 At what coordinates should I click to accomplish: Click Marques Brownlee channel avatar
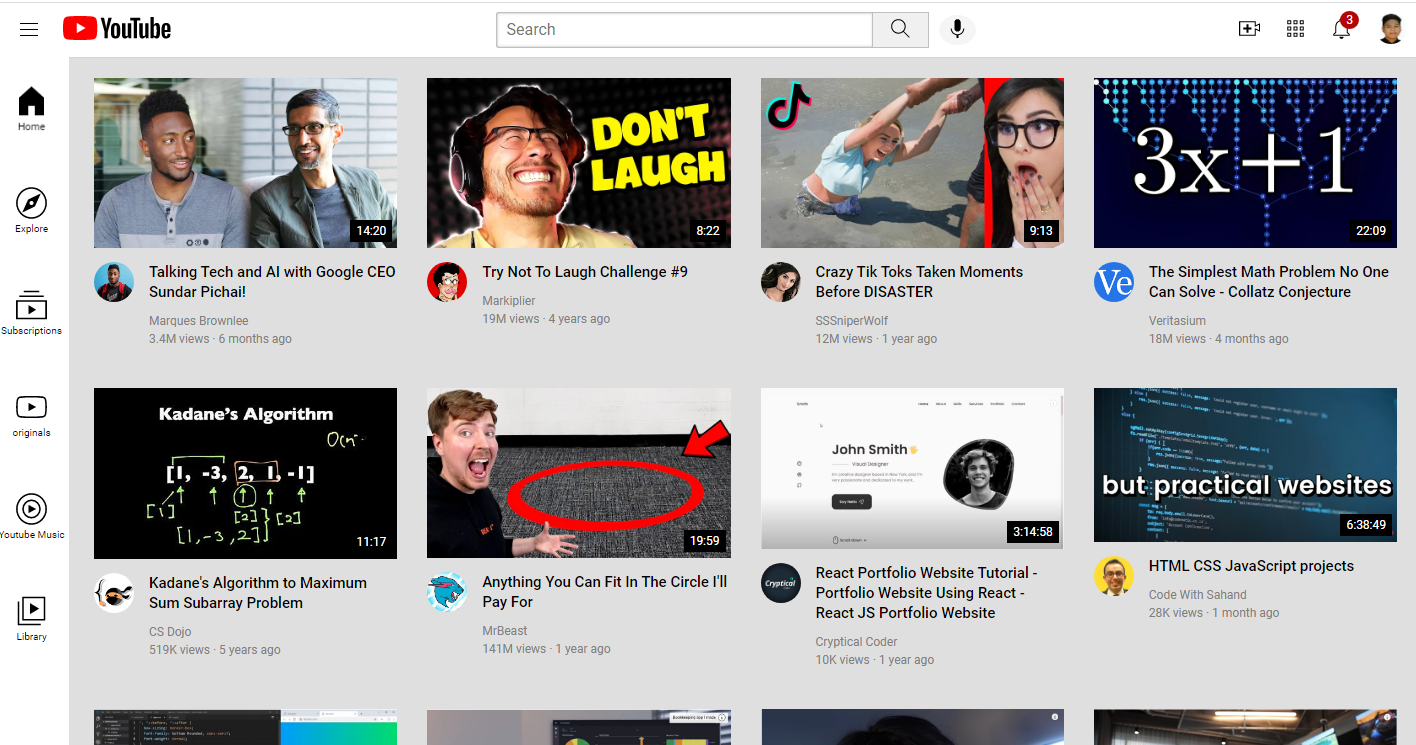[114, 282]
